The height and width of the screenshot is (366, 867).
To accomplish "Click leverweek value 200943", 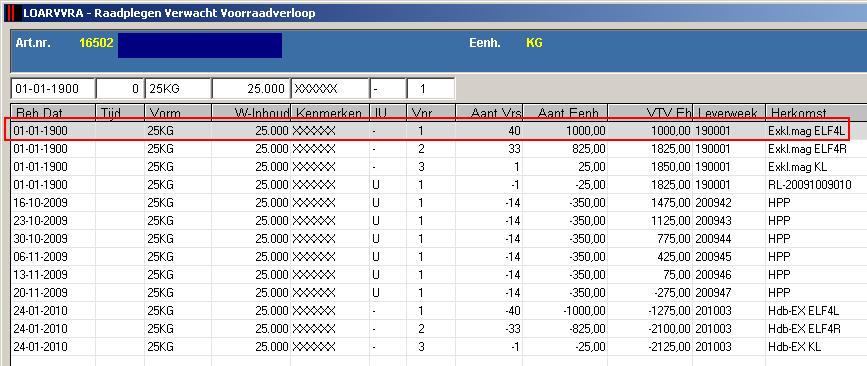I will click(x=714, y=221).
